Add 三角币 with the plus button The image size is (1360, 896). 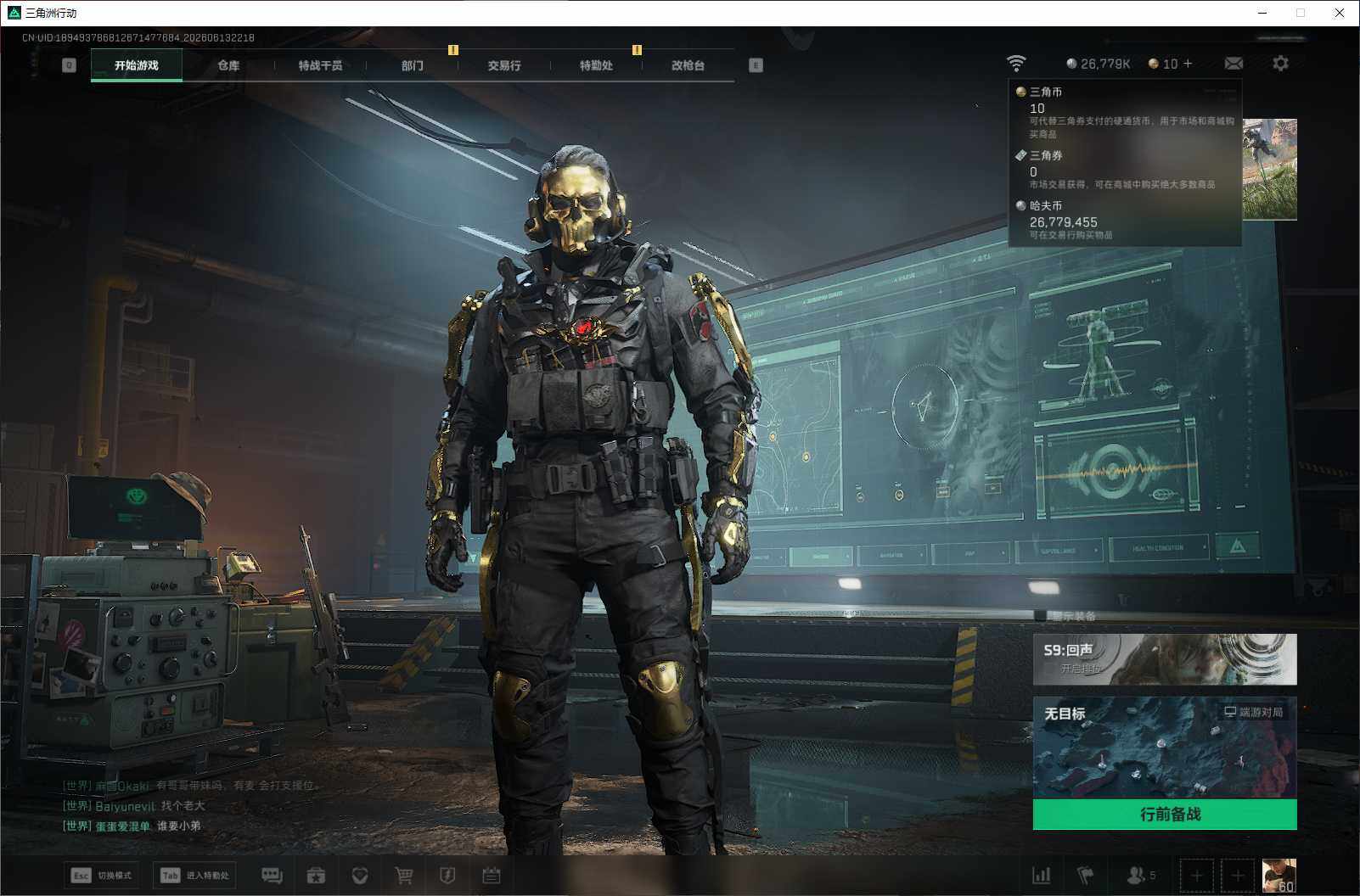(x=1188, y=64)
